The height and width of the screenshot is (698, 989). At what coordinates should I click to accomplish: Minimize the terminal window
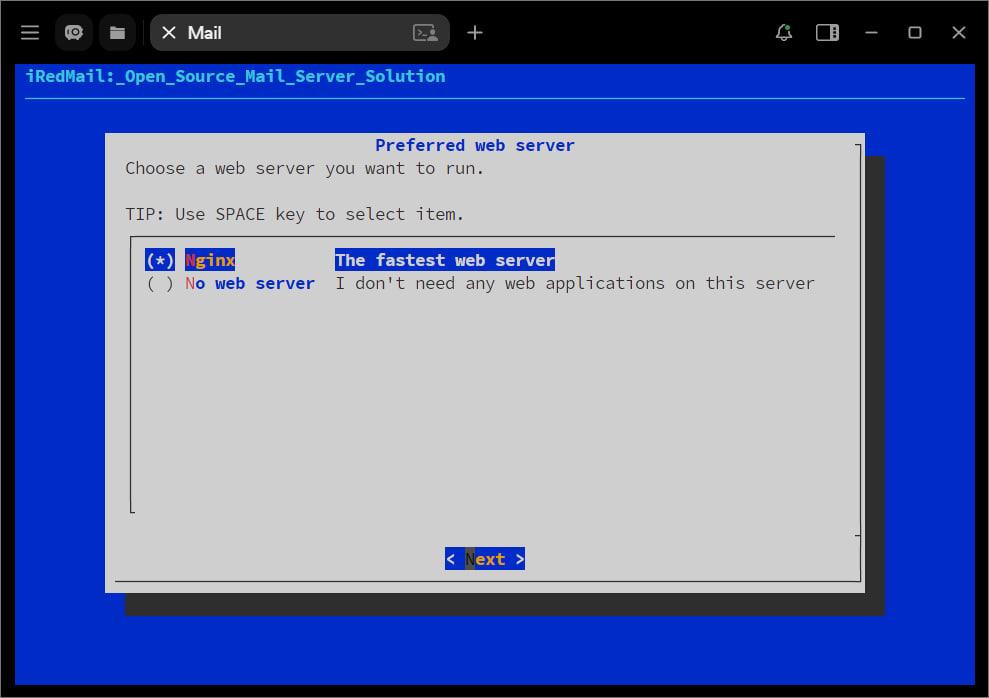pyautogui.click(x=871, y=33)
